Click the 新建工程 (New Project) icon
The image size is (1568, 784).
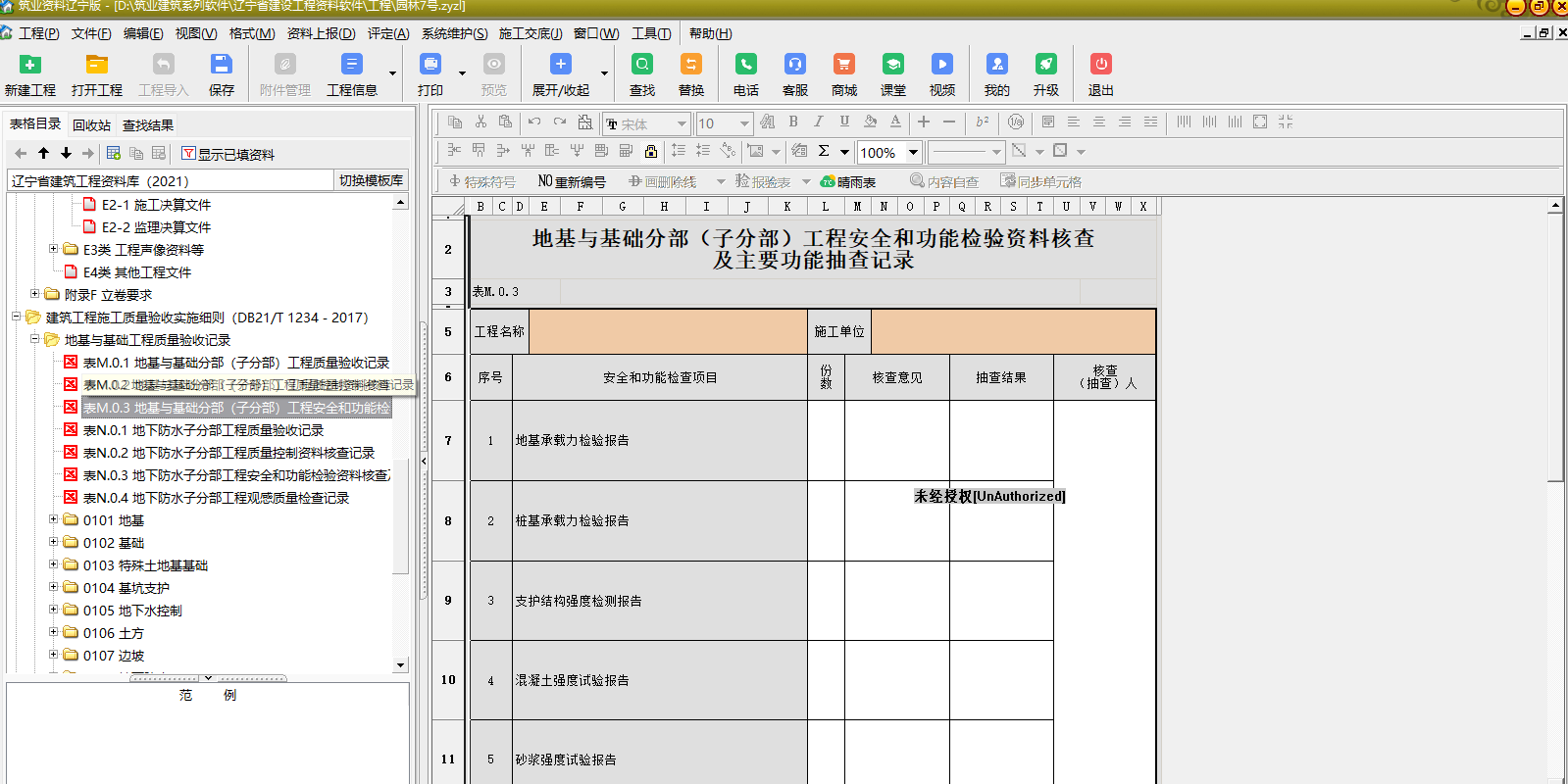tap(30, 74)
